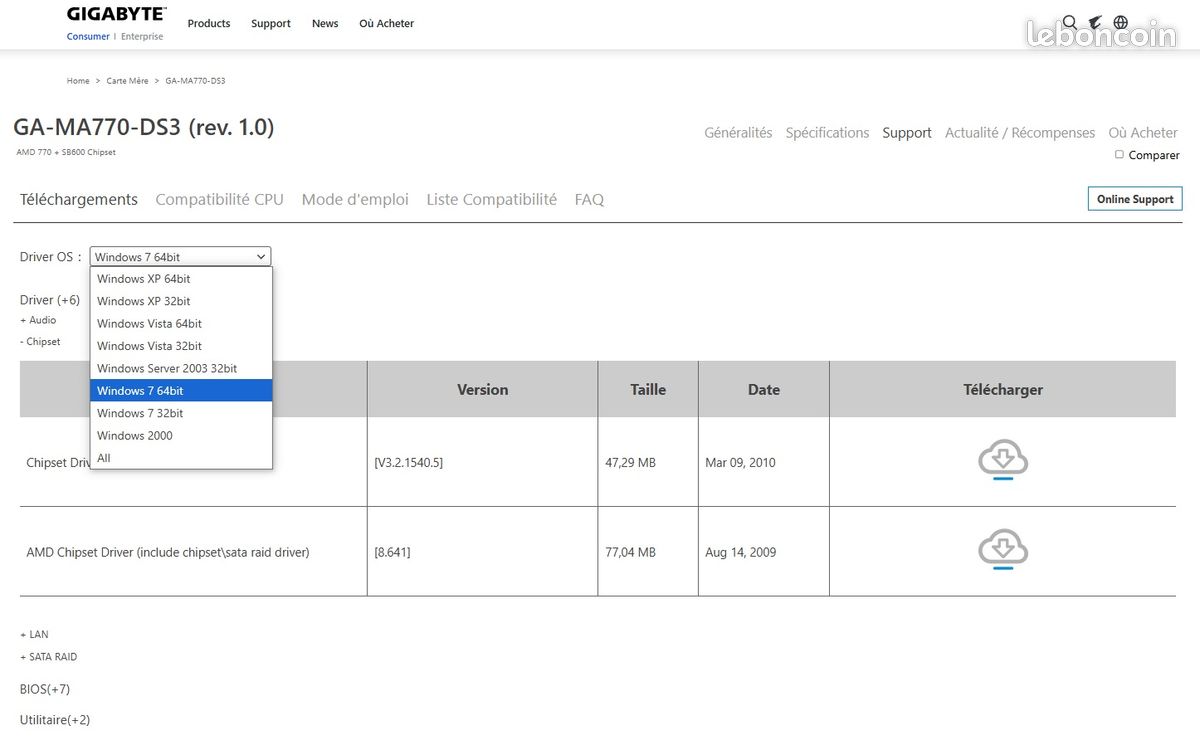Viewport: 1200px width, 739px height.
Task: Open the search icon in the header
Action: pos(1069,21)
